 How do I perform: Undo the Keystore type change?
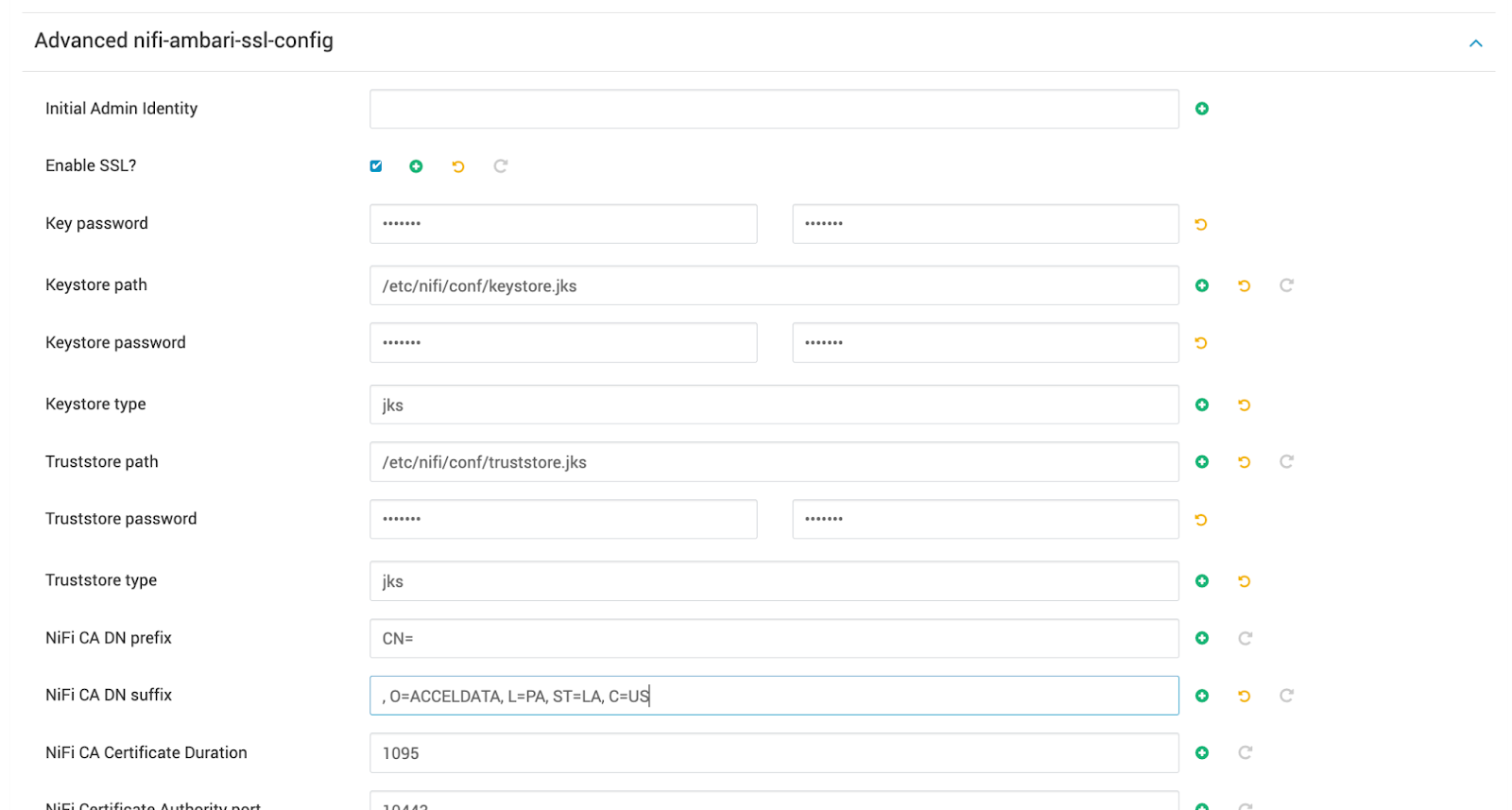click(1245, 405)
